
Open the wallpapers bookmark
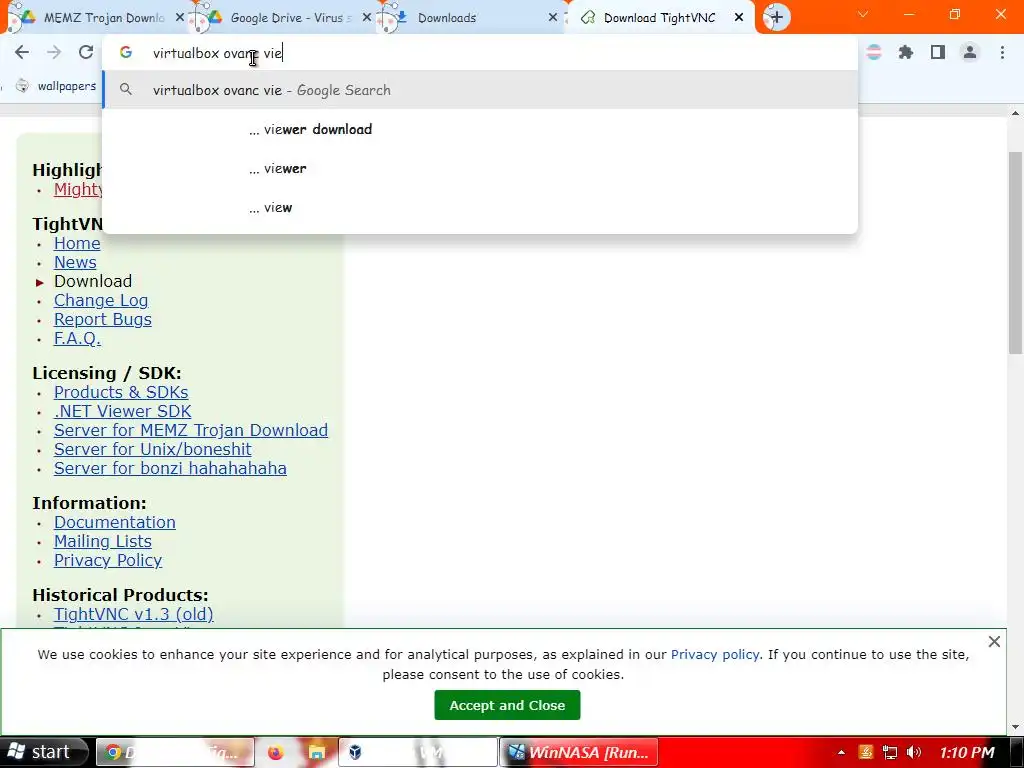tap(56, 86)
